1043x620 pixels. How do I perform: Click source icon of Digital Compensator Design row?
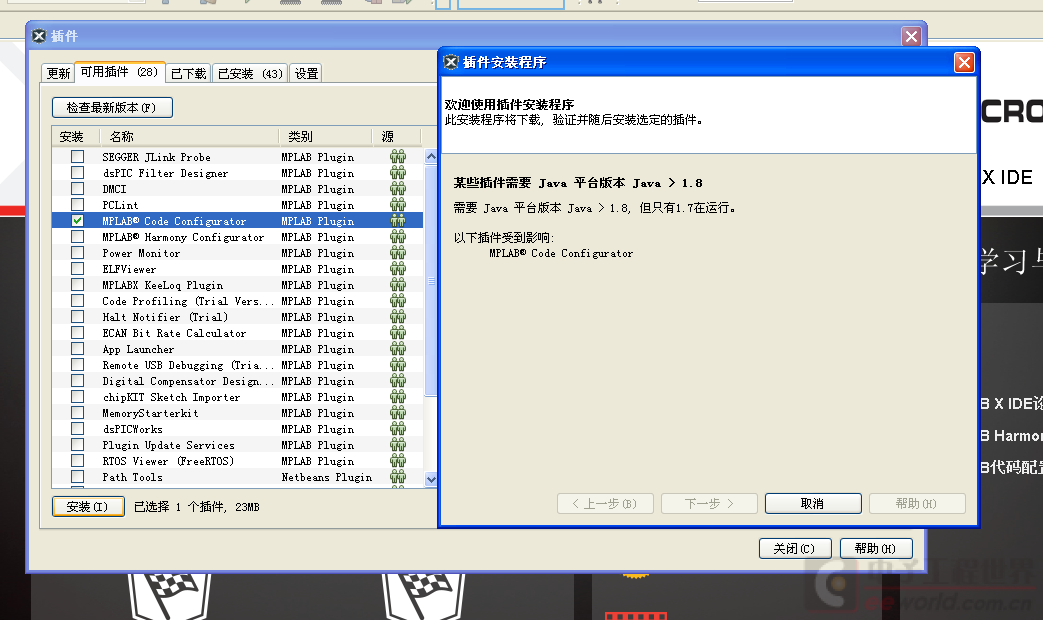pyautogui.click(x=398, y=381)
